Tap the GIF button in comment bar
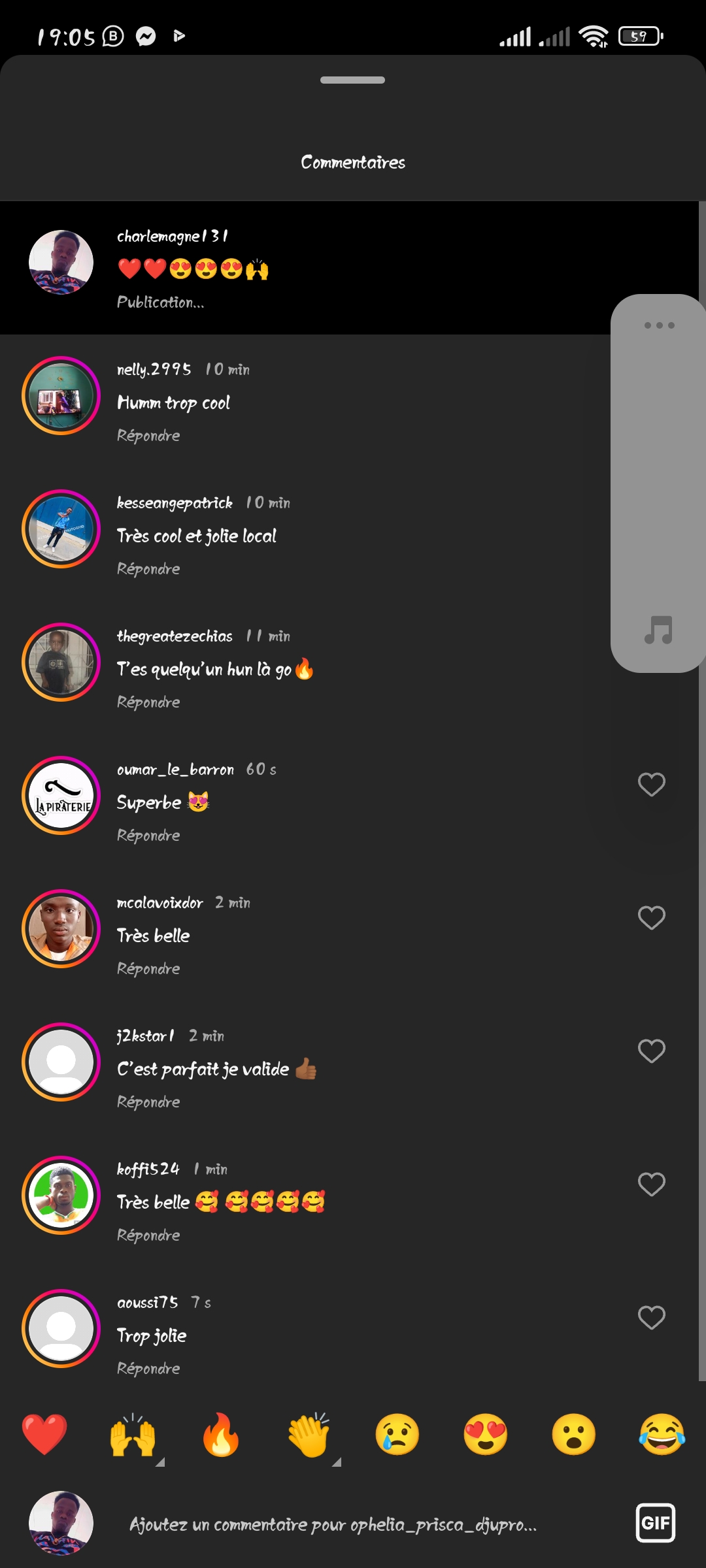 click(x=655, y=1523)
